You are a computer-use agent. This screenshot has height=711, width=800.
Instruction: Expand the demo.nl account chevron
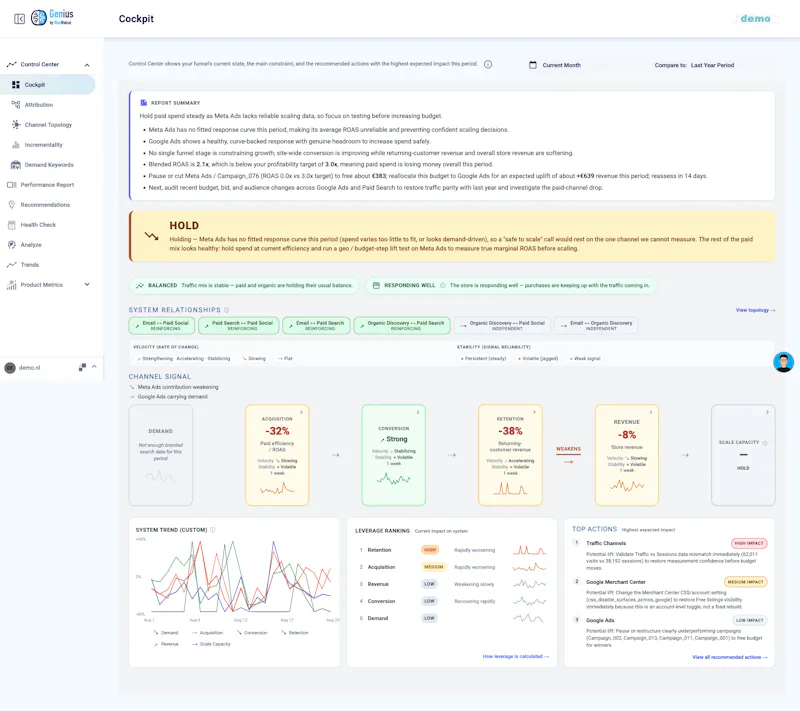coord(94,367)
